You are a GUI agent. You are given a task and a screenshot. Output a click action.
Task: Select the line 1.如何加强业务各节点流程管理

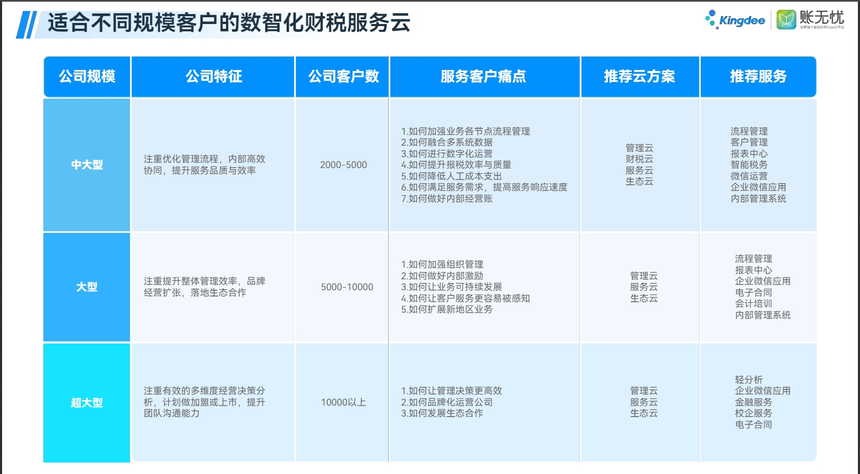(x=466, y=131)
